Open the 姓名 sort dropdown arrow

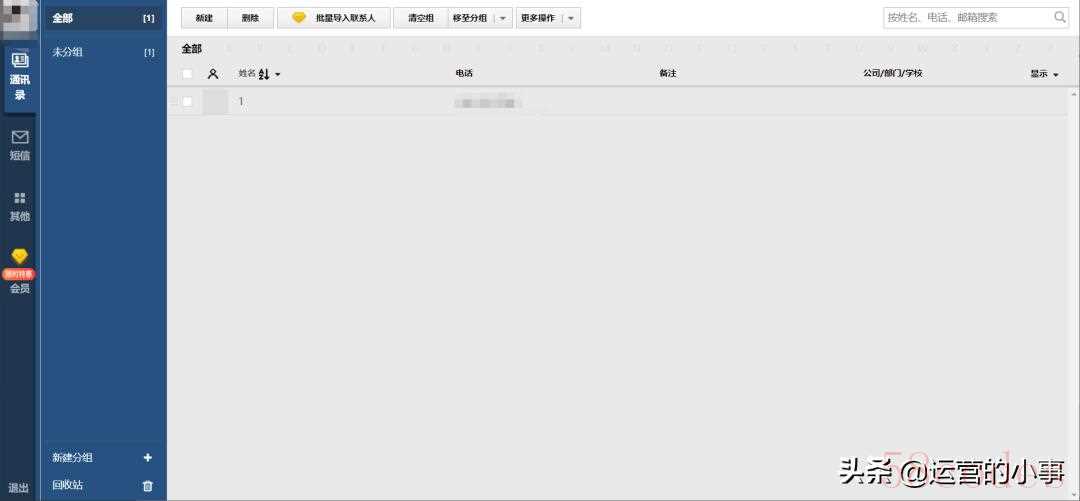(x=278, y=74)
